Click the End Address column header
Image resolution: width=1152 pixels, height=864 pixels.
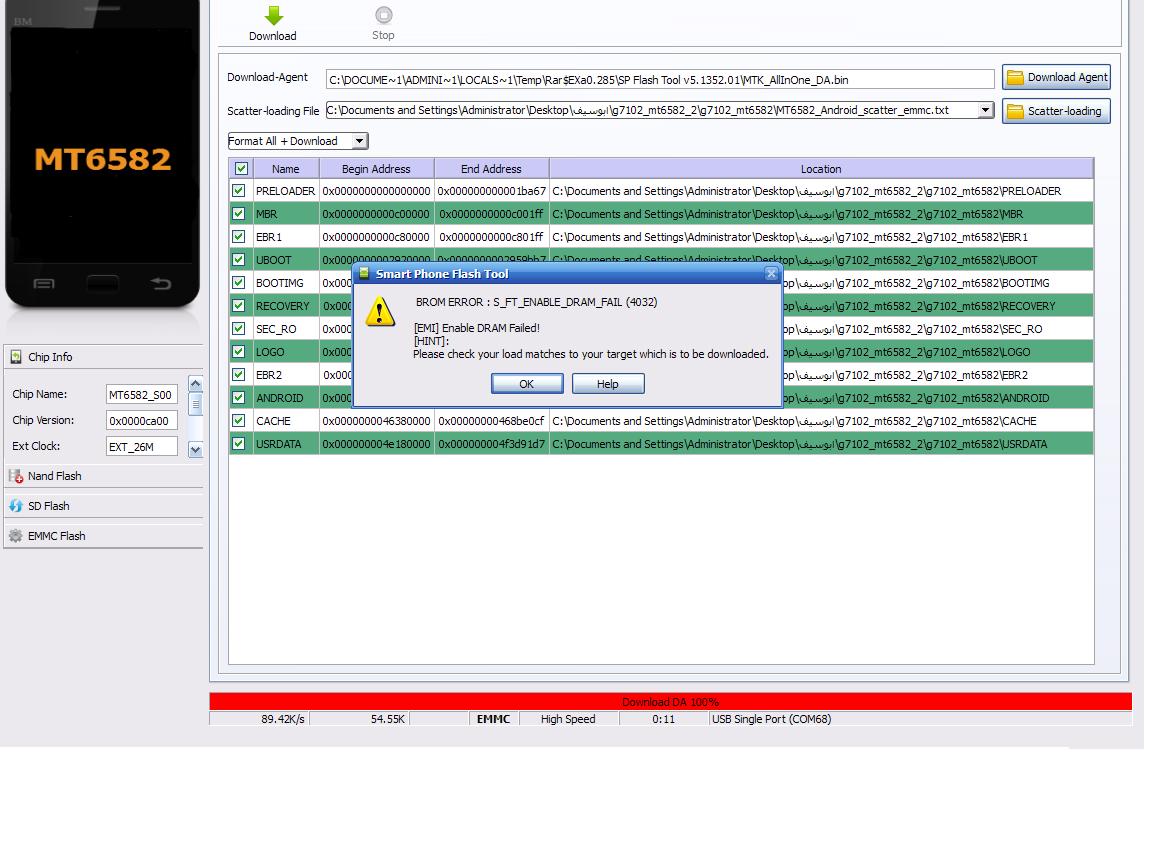[x=492, y=168]
